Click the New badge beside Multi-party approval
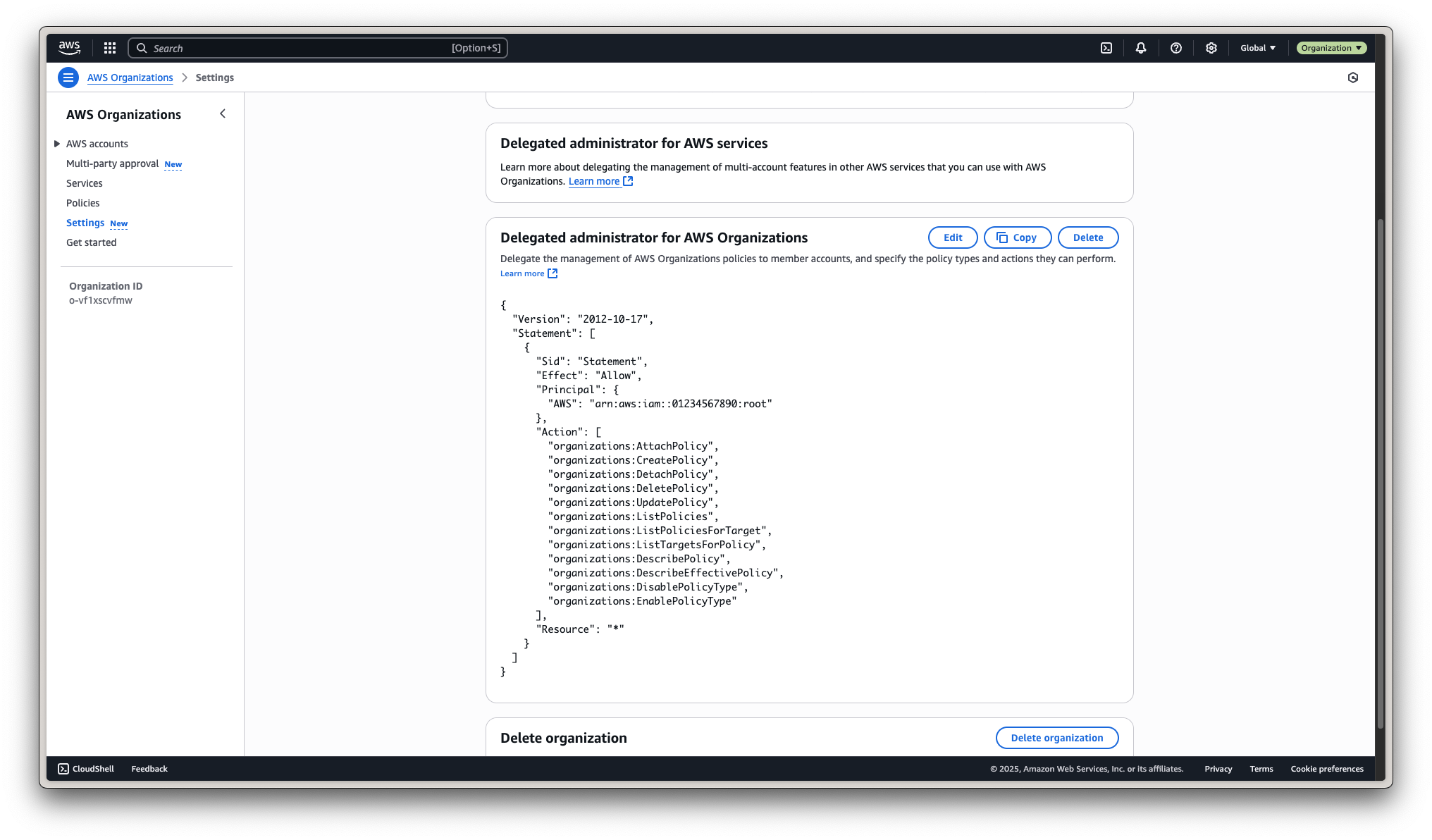1432x840 pixels. [173, 164]
